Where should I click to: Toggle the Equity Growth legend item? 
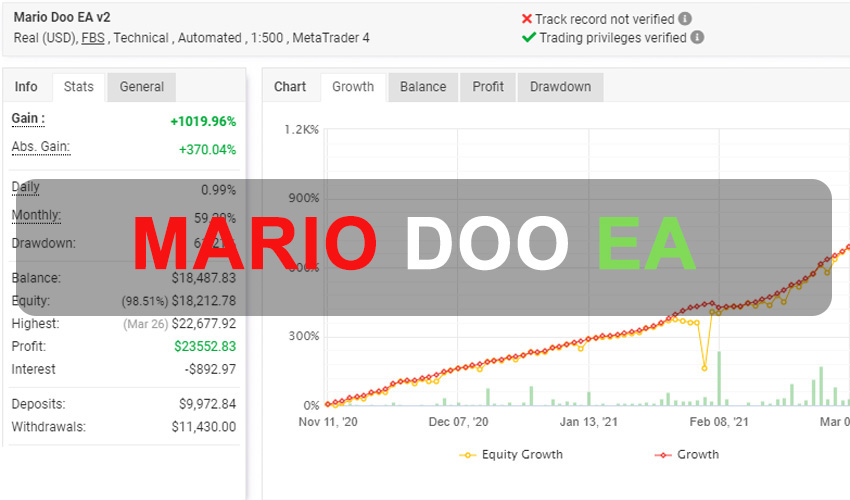511,454
